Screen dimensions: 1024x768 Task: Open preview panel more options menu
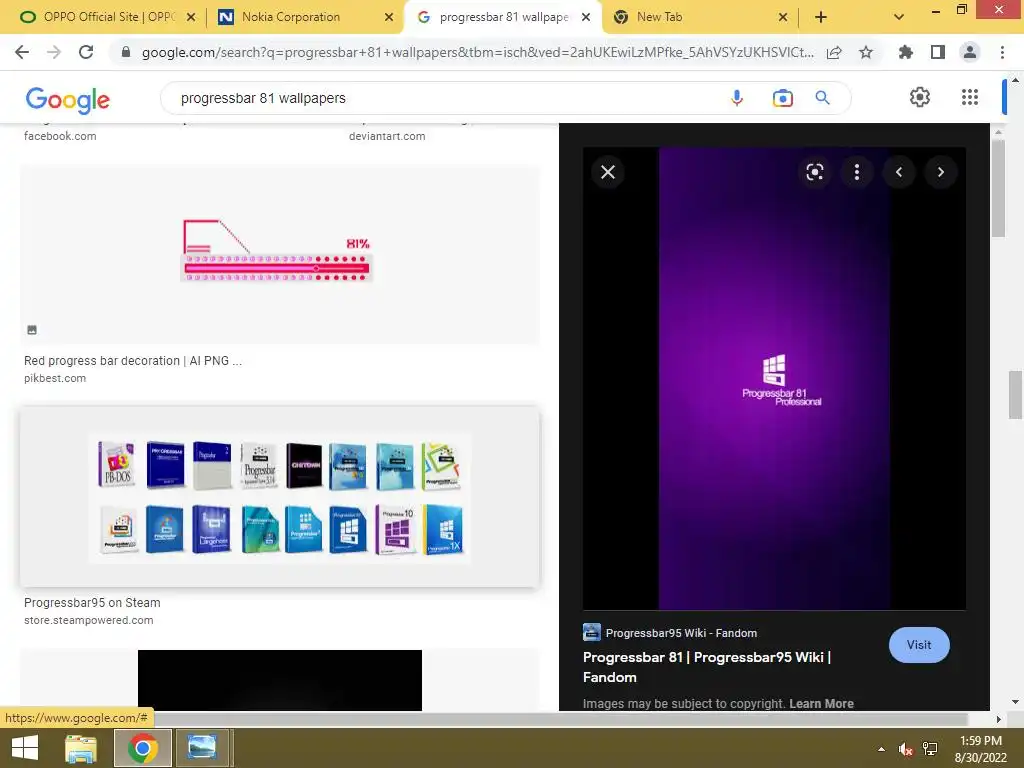[857, 172]
